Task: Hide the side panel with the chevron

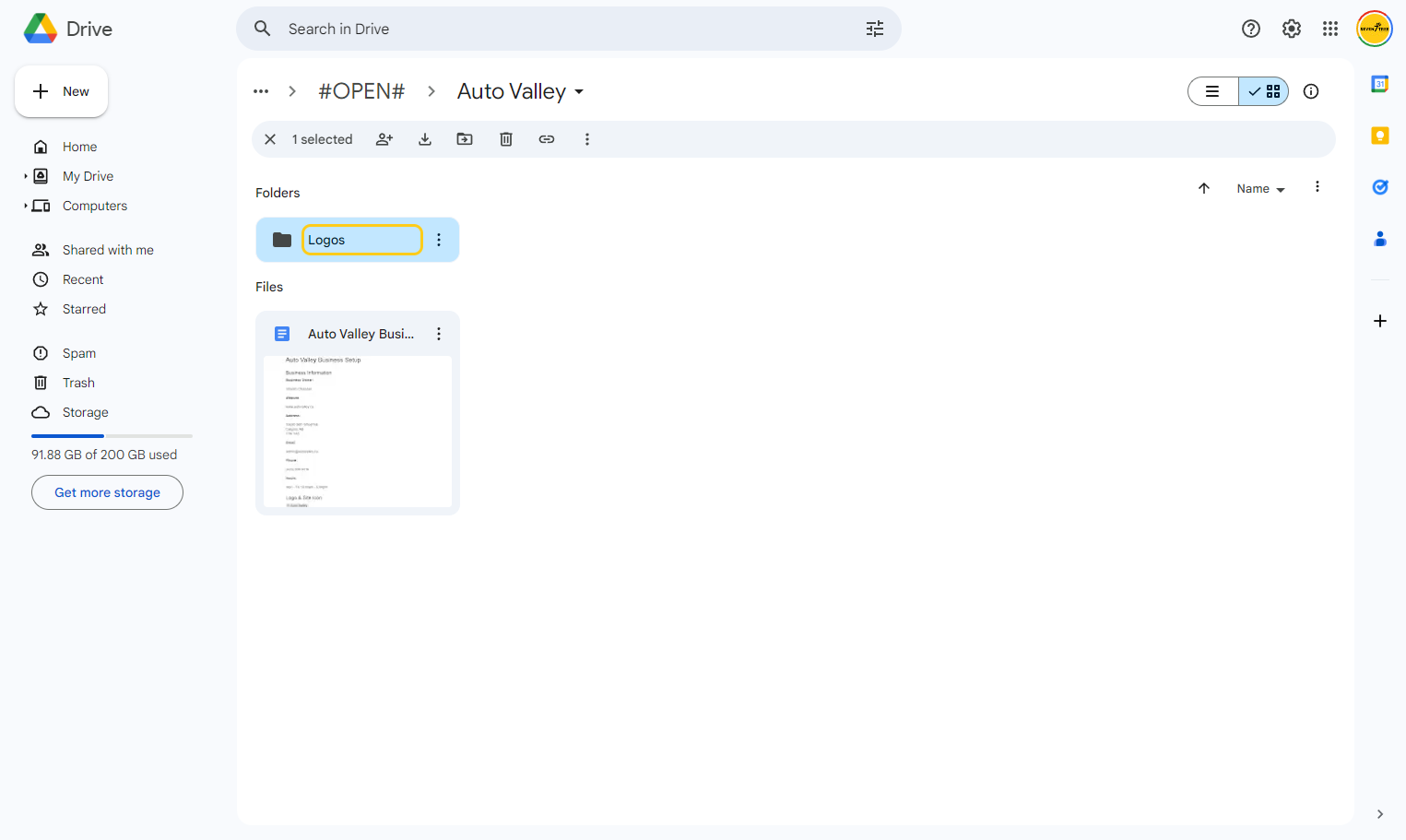Action: 1380,814
